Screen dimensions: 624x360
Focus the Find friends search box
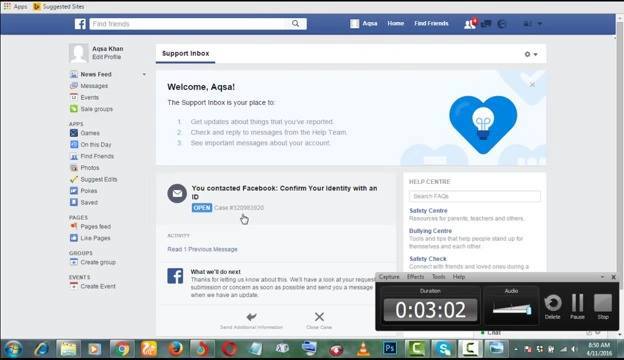(190, 24)
